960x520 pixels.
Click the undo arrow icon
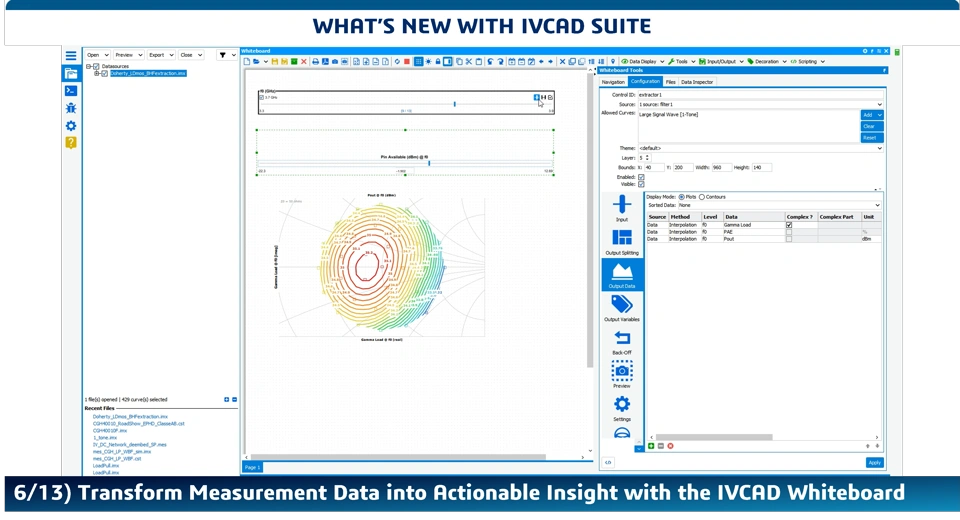[490, 61]
